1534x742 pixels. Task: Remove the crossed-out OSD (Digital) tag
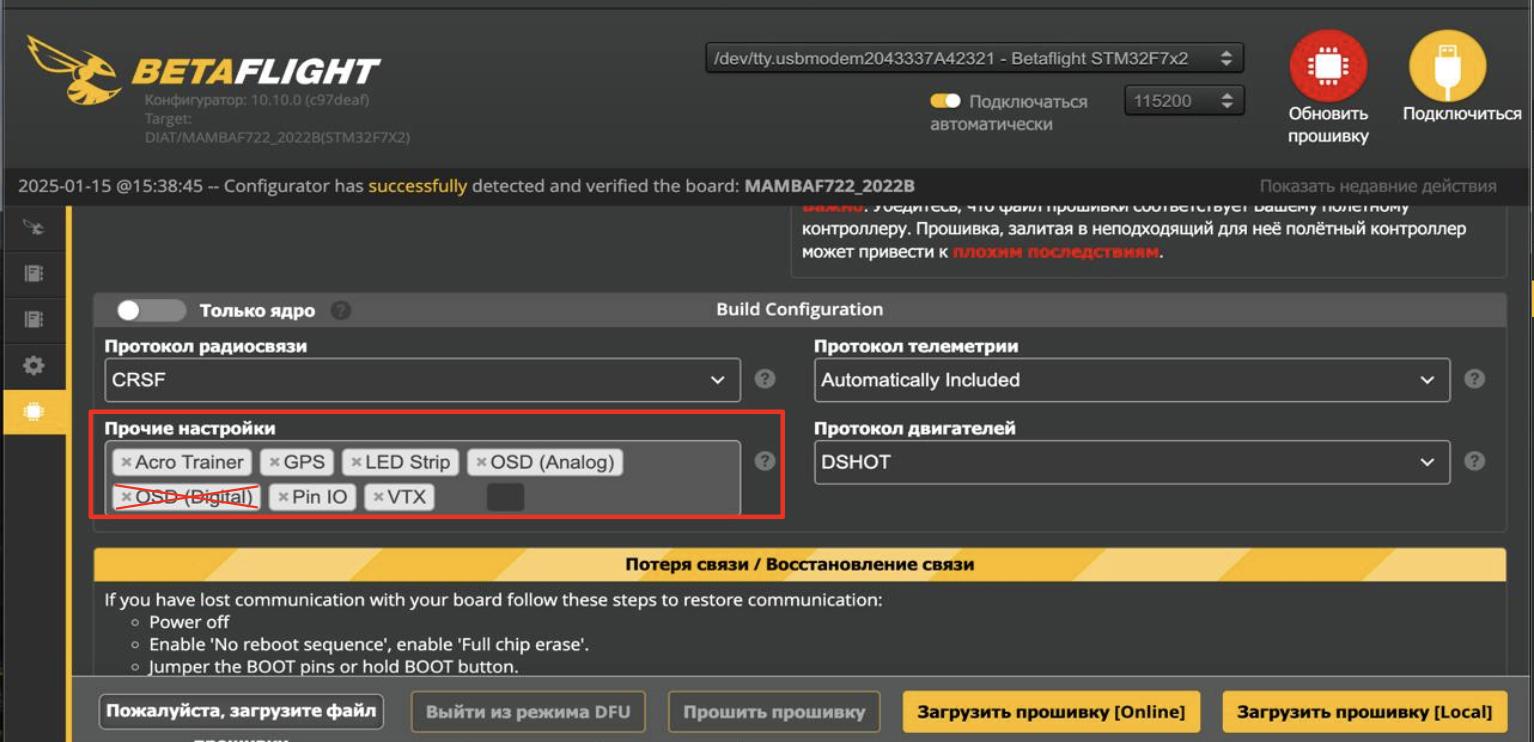point(126,497)
